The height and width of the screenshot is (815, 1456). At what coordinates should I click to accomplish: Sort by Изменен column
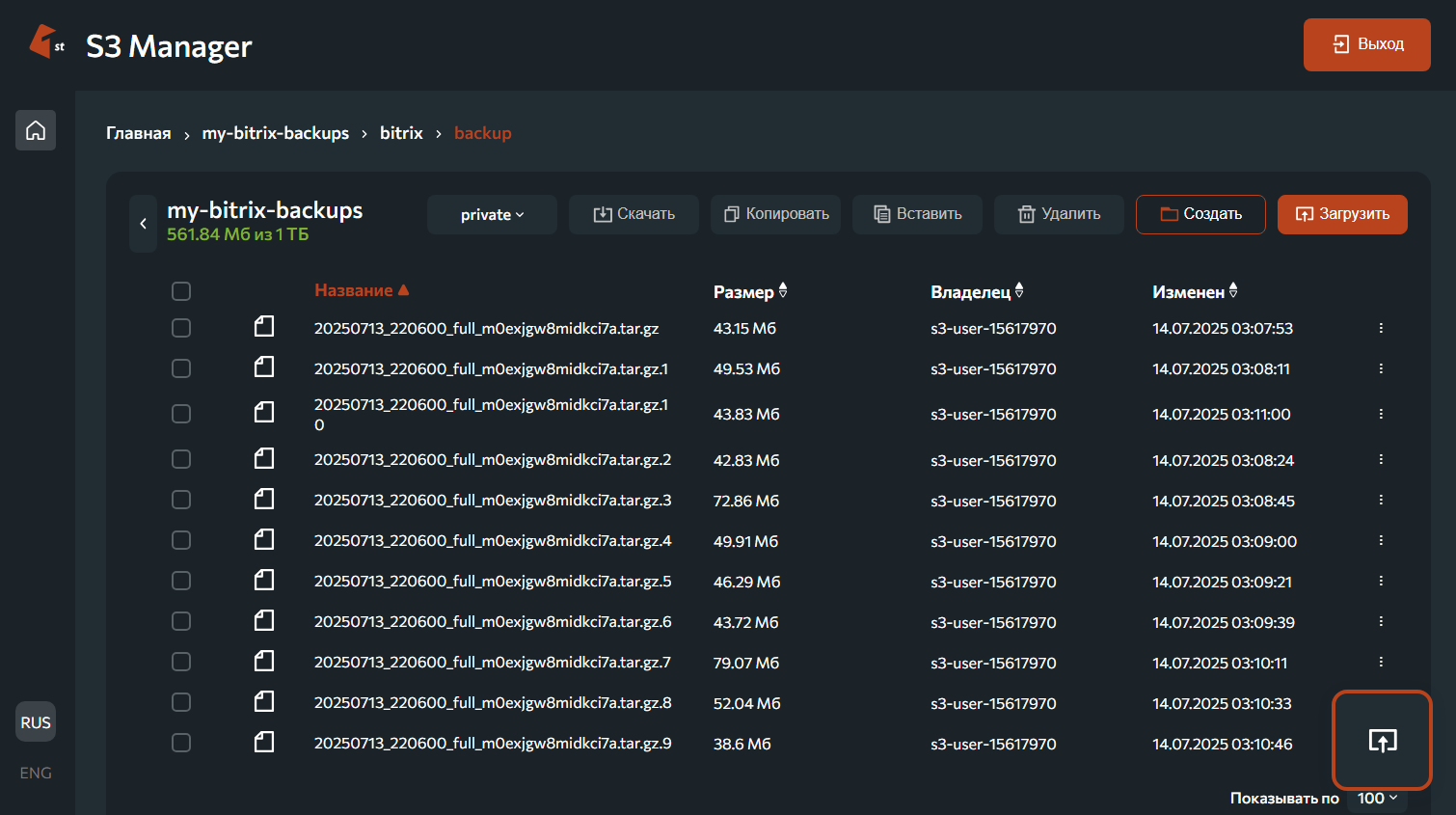pos(1195,291)
